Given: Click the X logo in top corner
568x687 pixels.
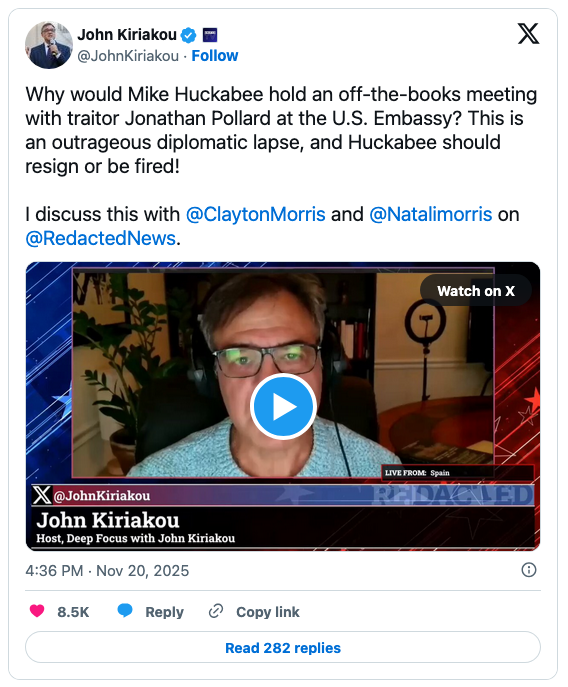Looking at the screenshot, I should 528,34.
